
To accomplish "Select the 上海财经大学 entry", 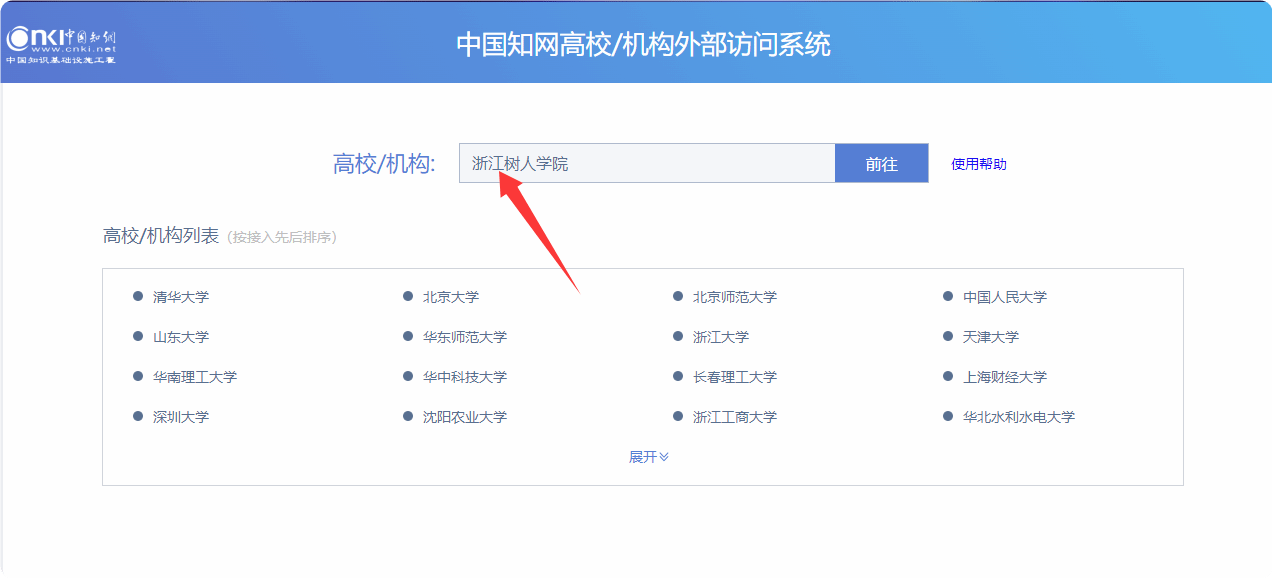I will (x=1004, y=377).
